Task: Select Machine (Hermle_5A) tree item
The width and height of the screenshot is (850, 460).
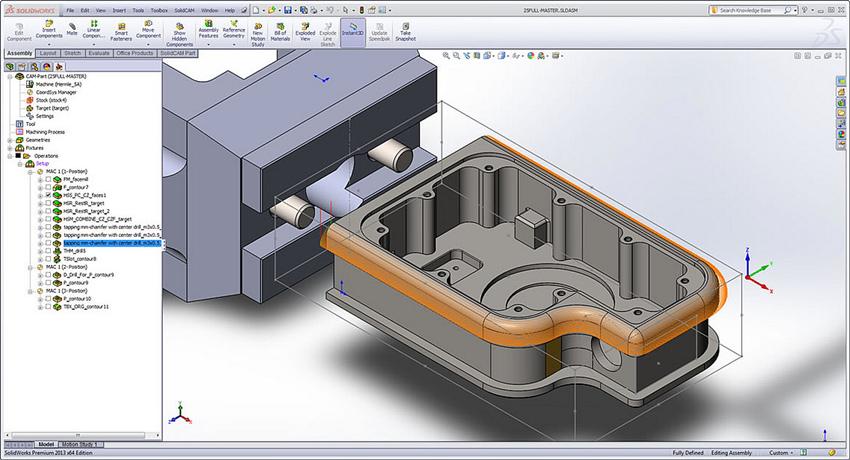Action: pos(58,85)
